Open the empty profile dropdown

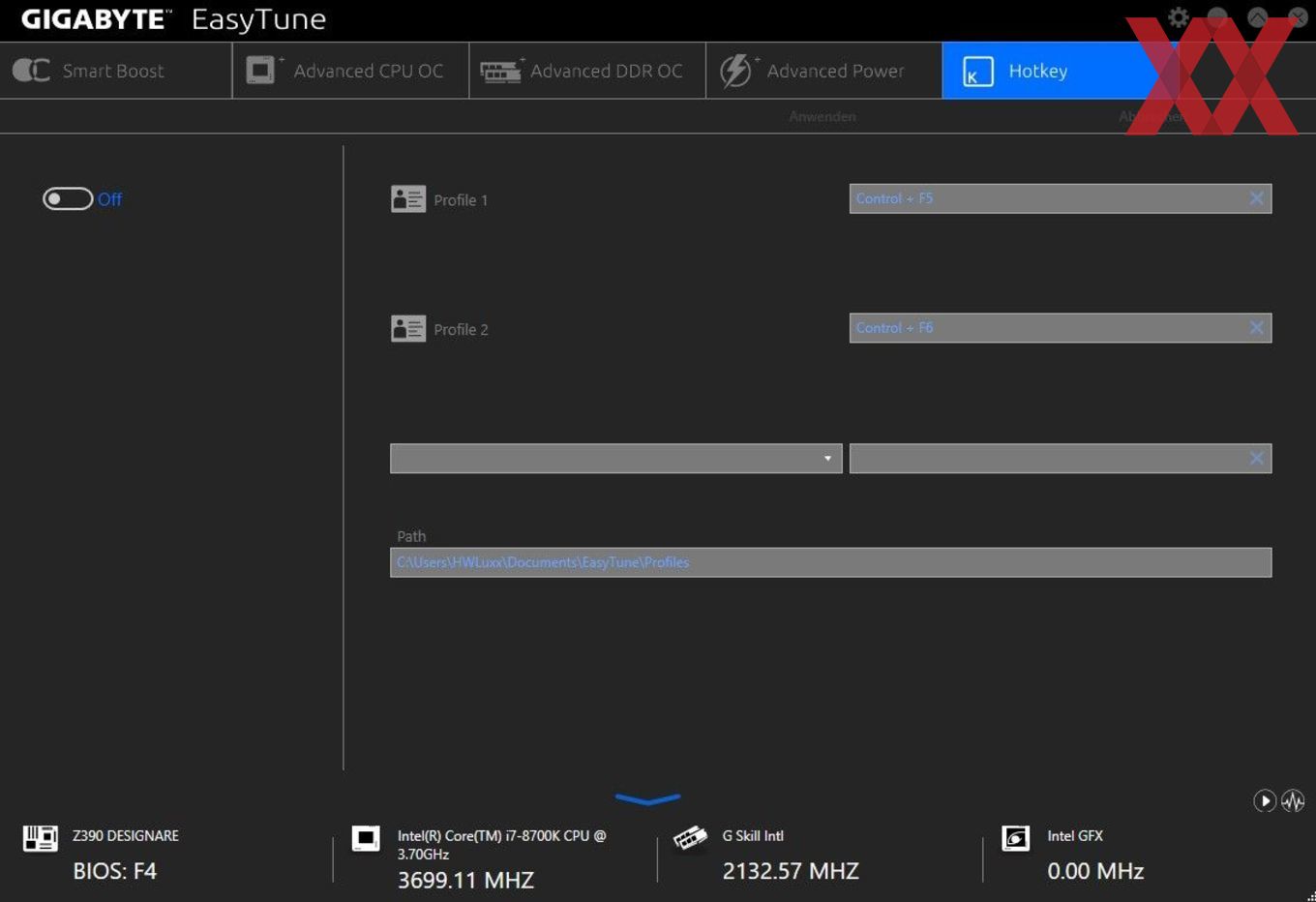coord(615,459)
